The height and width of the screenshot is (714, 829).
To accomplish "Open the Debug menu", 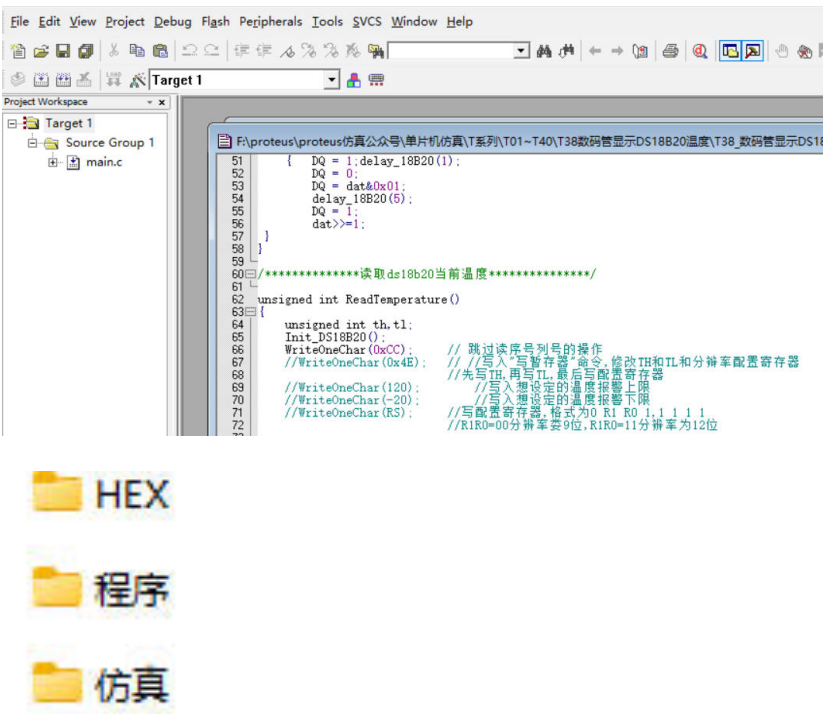I will [x=173, y=22].
